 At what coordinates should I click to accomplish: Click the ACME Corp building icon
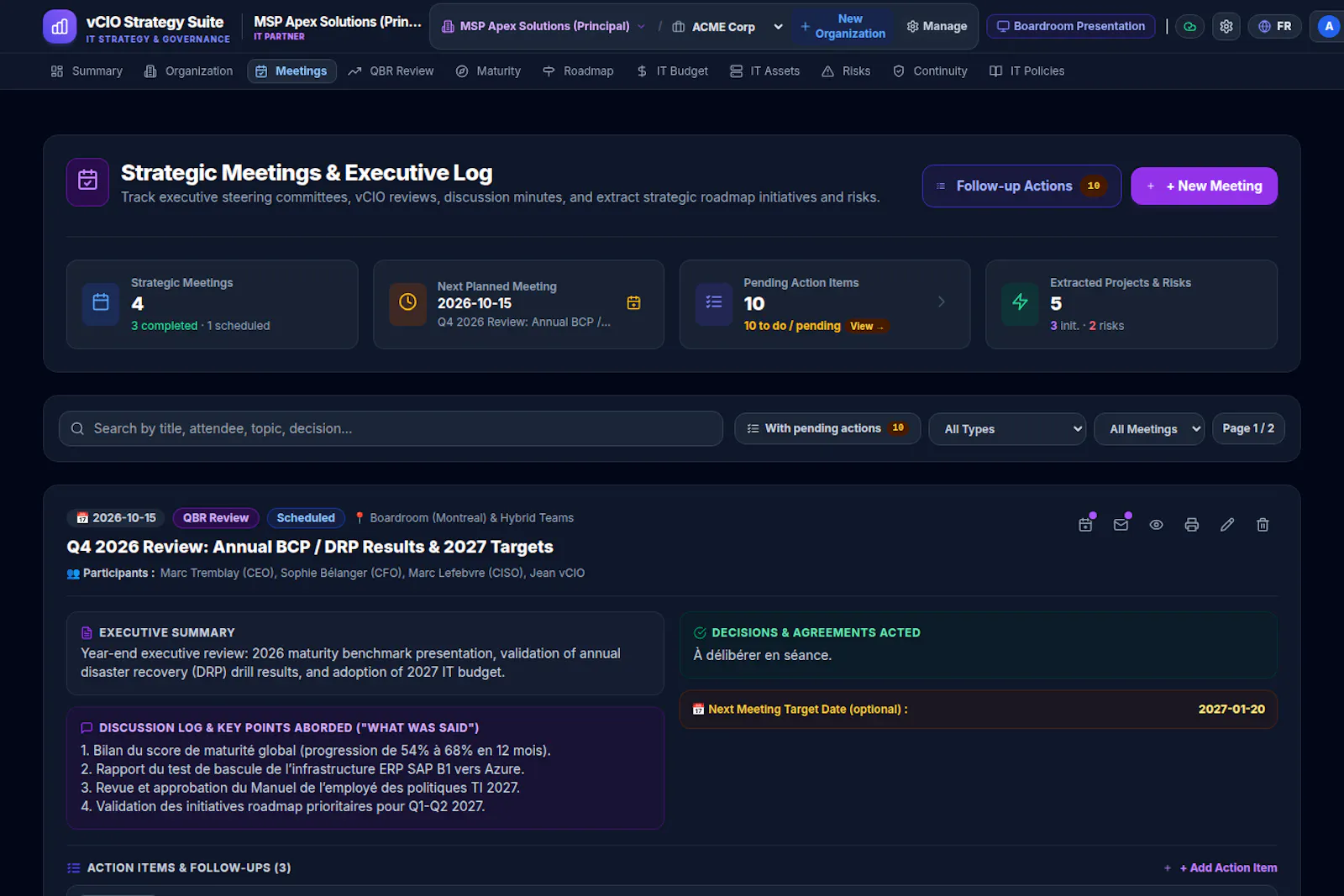click(679, 27)
